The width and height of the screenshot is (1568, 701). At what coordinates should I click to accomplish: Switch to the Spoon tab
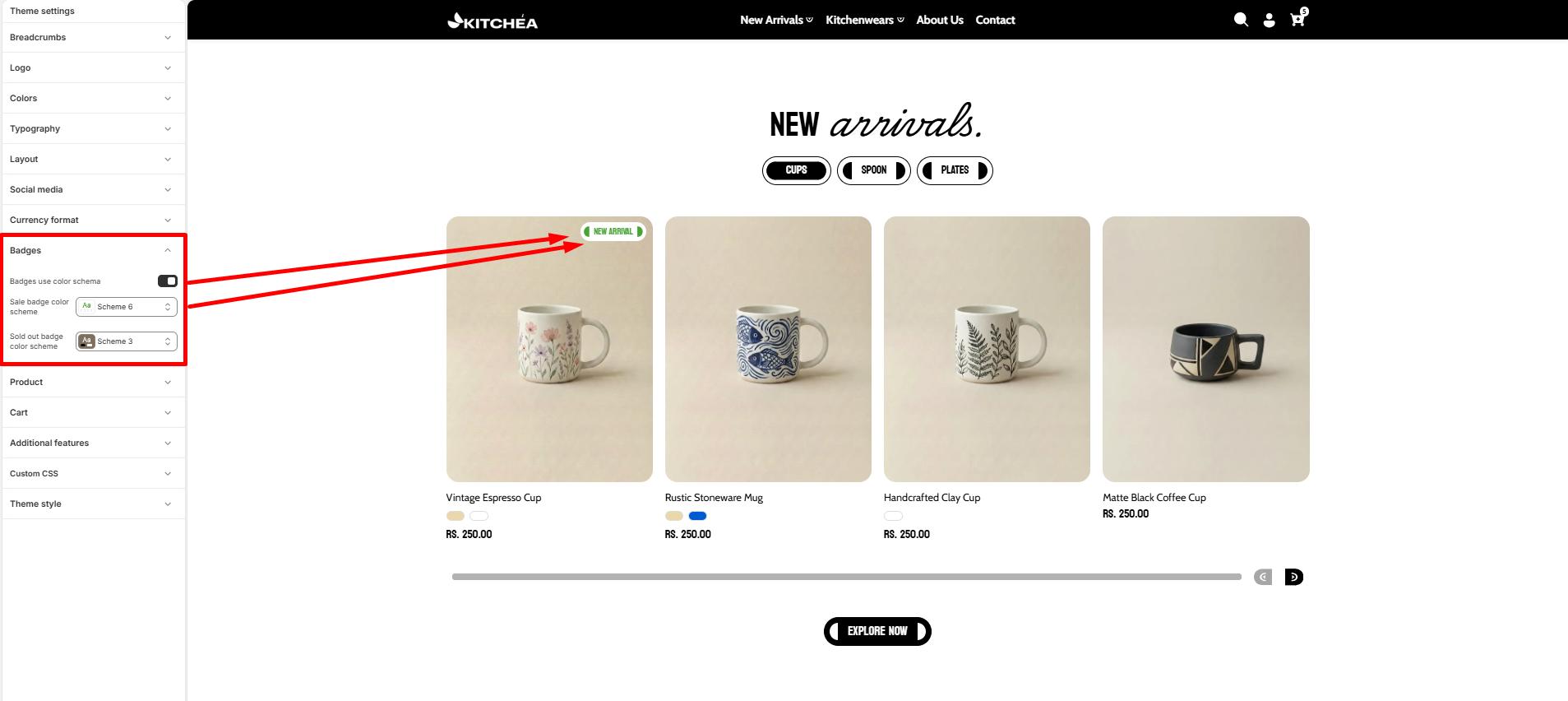point(874,170)
